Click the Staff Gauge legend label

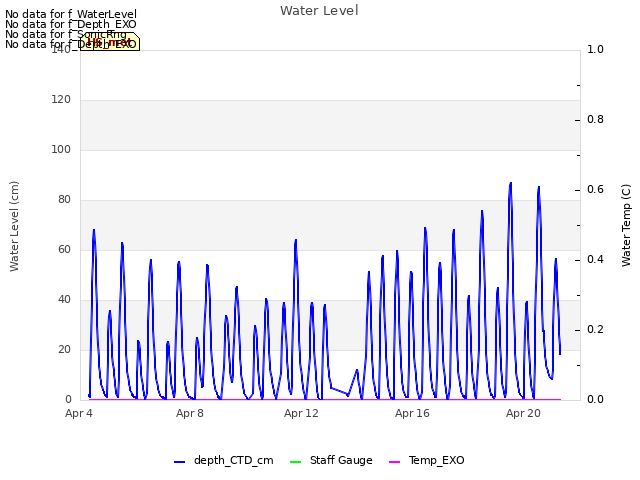click(341, 460)
